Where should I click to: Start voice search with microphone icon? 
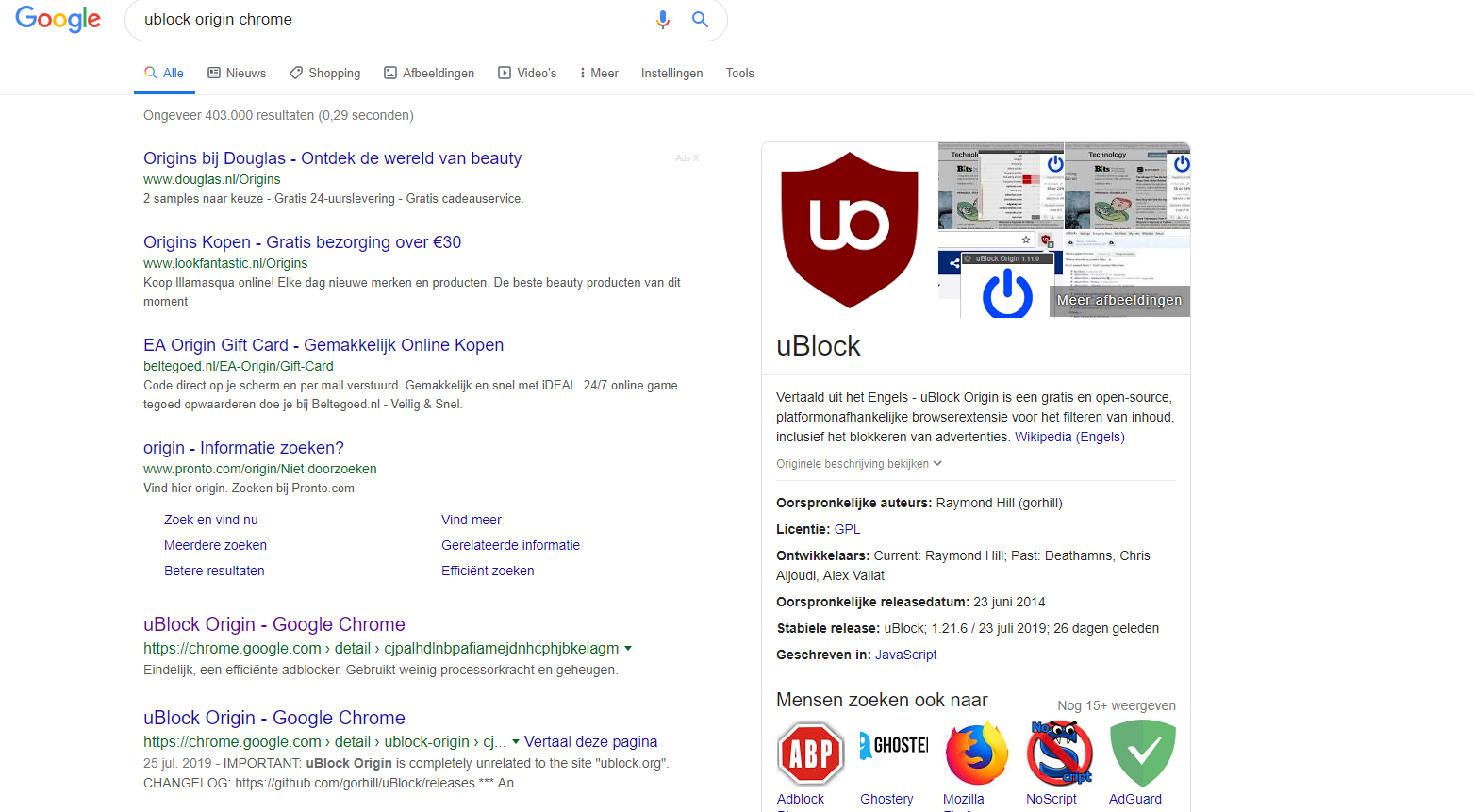pyautogui.click(x=663, y=20)
